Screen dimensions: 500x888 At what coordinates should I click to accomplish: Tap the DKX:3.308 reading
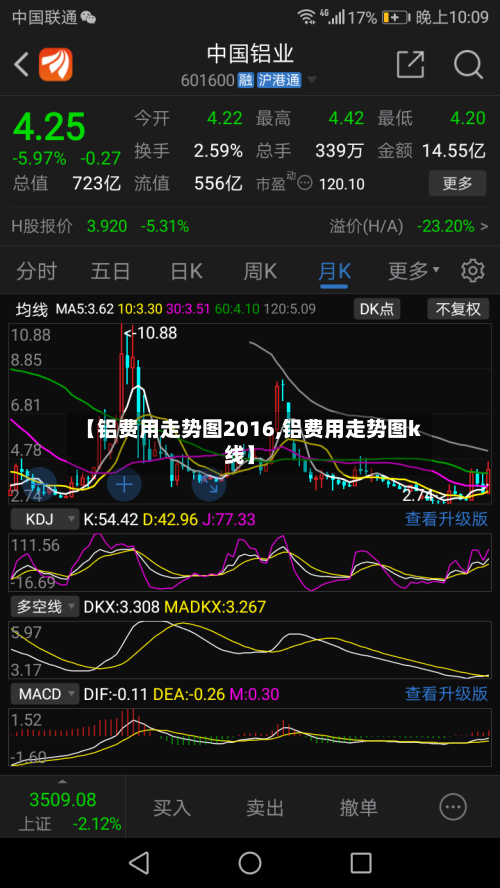click(x=122, y=607)
